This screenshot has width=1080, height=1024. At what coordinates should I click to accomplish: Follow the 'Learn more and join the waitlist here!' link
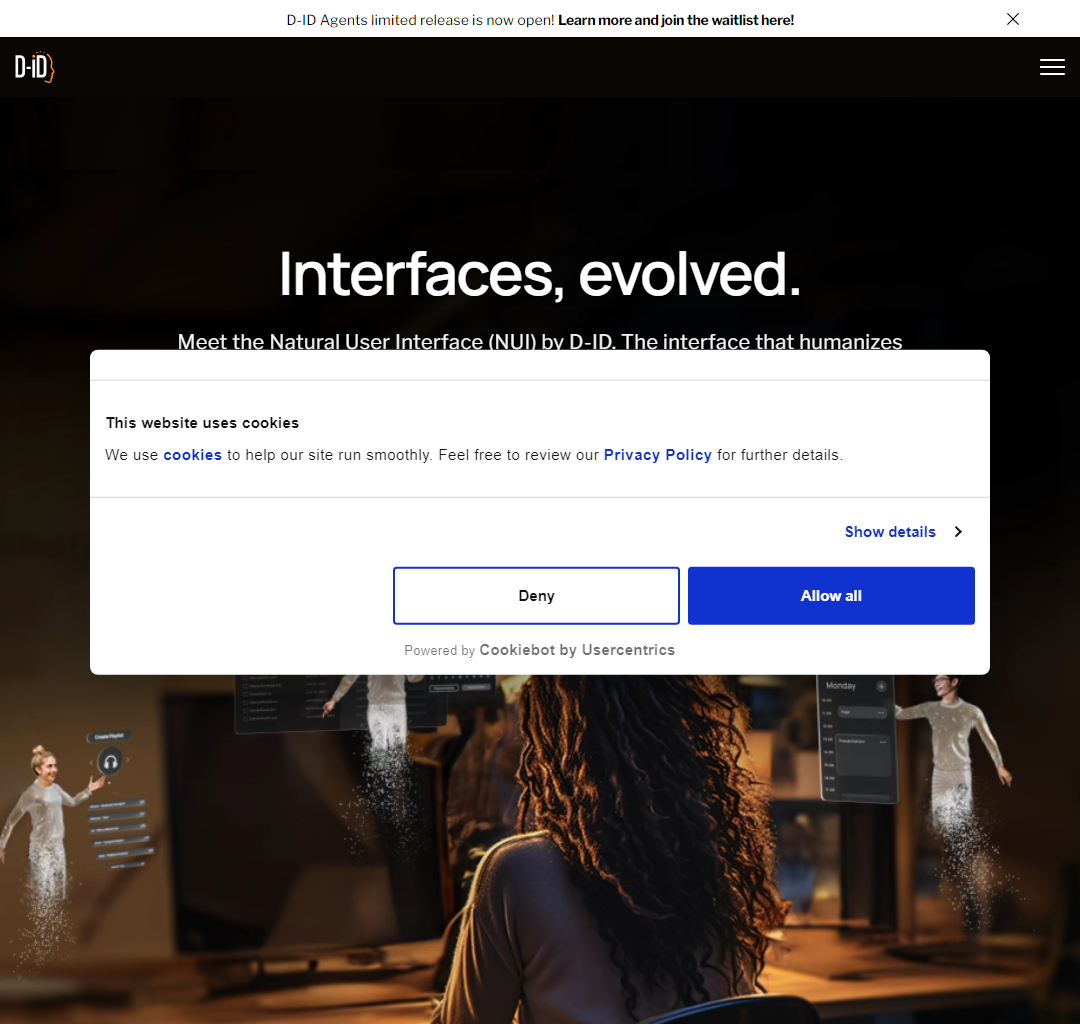(x=676, y=20)
